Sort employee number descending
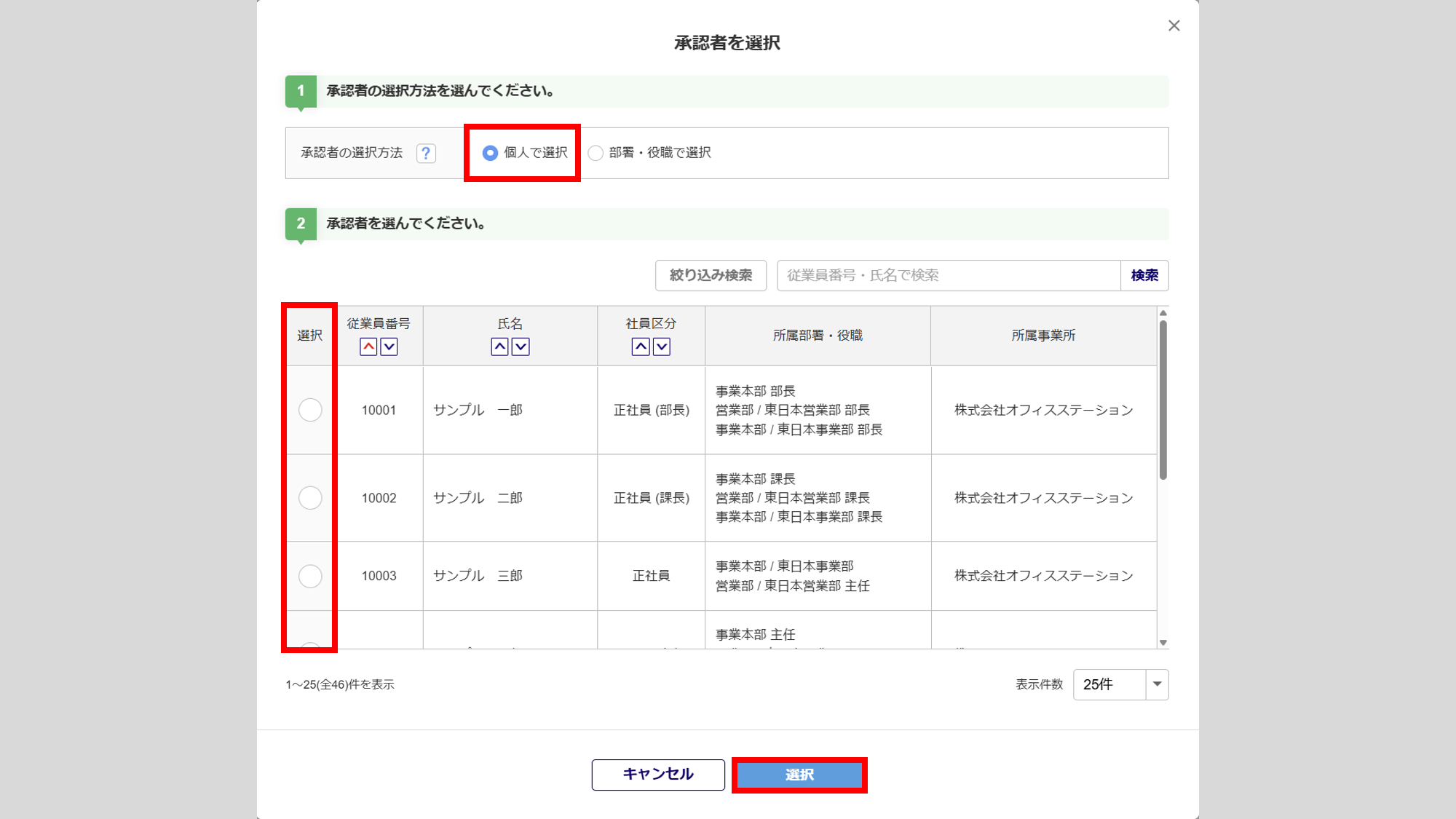Viewport: 1456px width, 819px height. pyautogui.click(x=389, y=347)
